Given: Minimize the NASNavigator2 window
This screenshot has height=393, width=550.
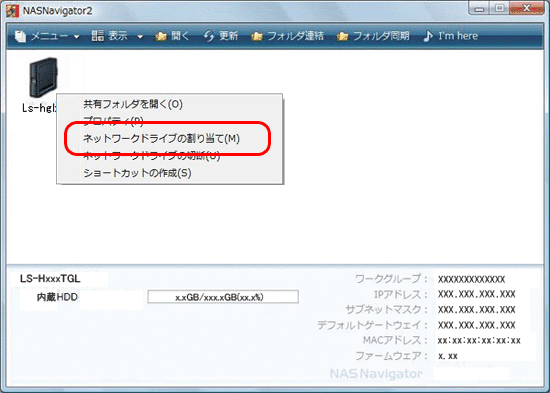Looking at the screenshot, I should pyautogui.click(x=479, y=8).
